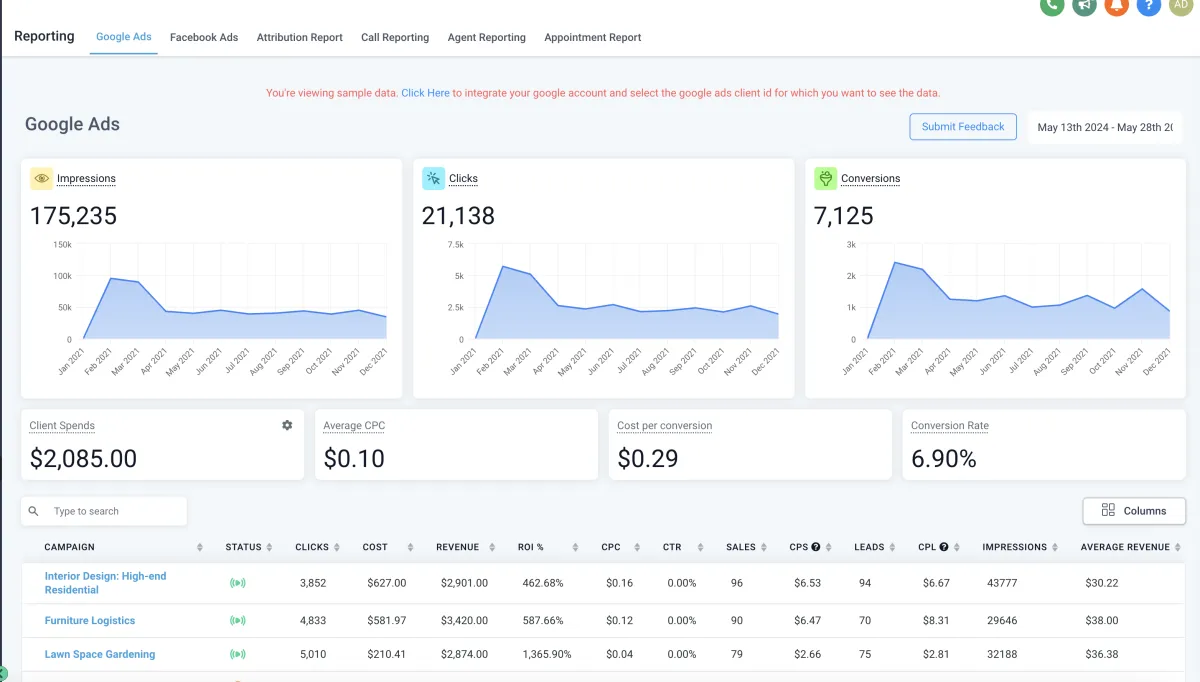Click the Client Spends settings gear
Screen dimensions: 1200x682
[287, 425]
